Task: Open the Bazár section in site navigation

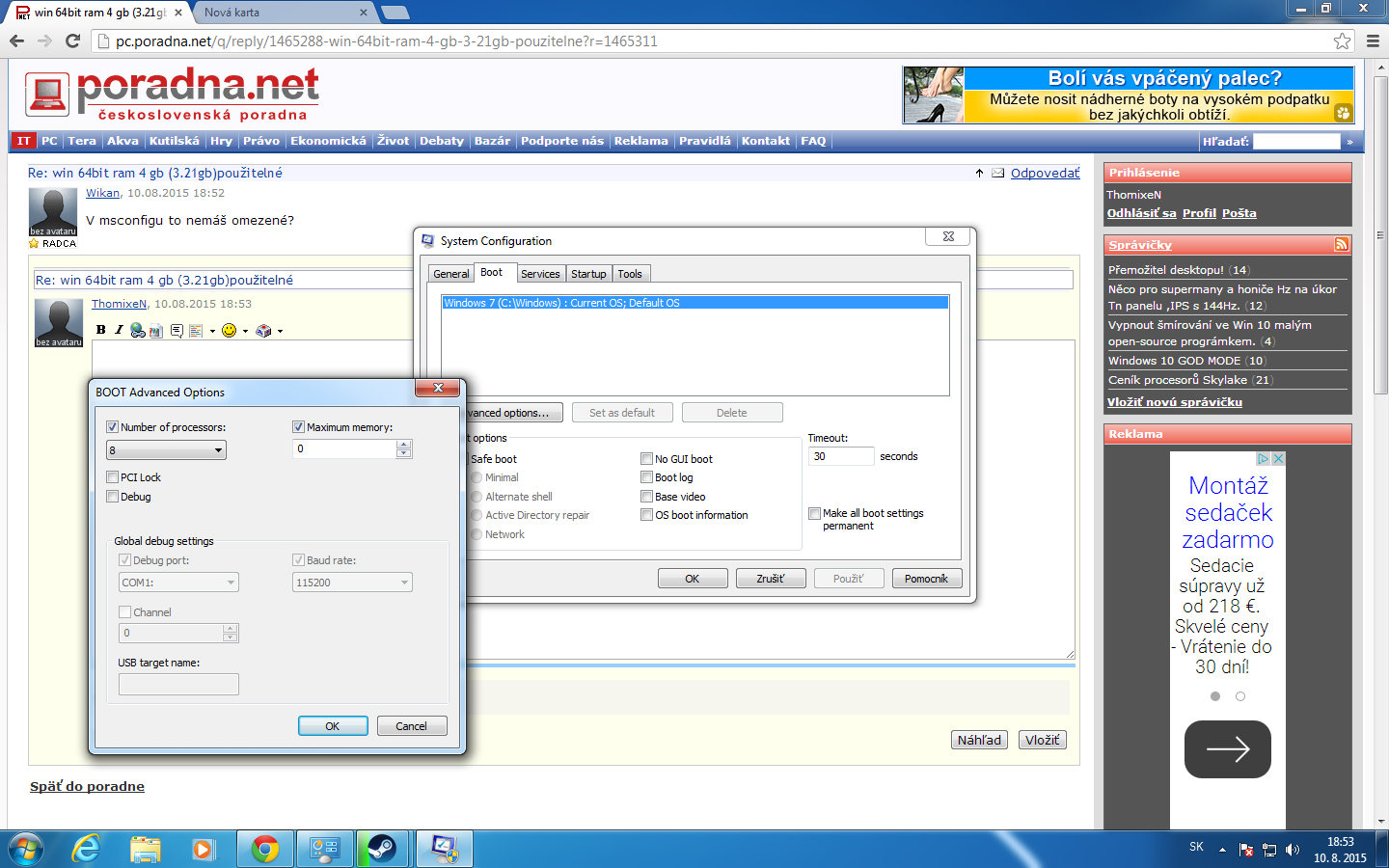Action: pos(492,141)
